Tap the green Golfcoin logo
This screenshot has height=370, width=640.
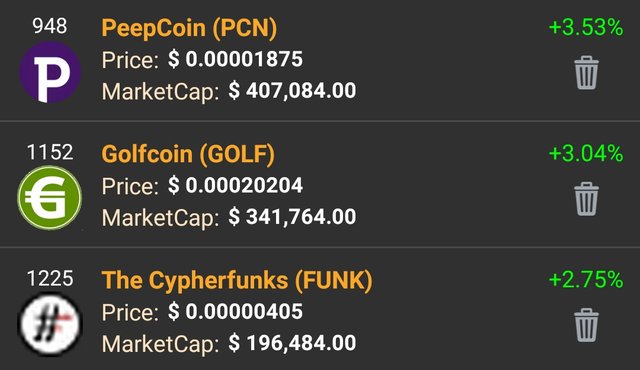coord(50,197)
